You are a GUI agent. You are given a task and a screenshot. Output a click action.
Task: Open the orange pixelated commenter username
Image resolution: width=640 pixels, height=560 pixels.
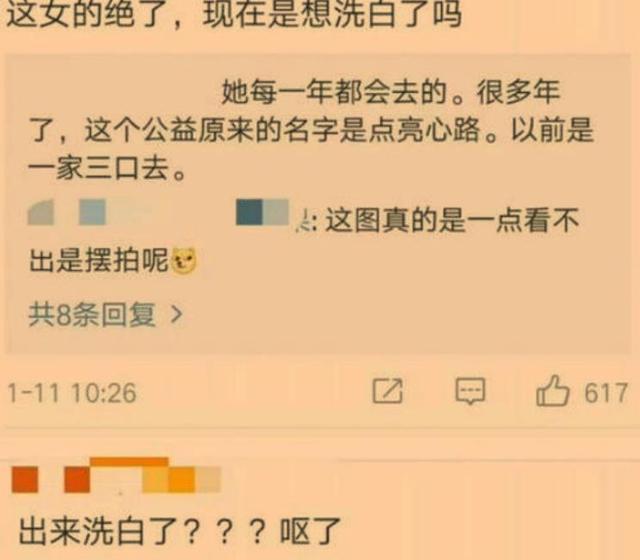pyautogui.click(x=116, y=476)
